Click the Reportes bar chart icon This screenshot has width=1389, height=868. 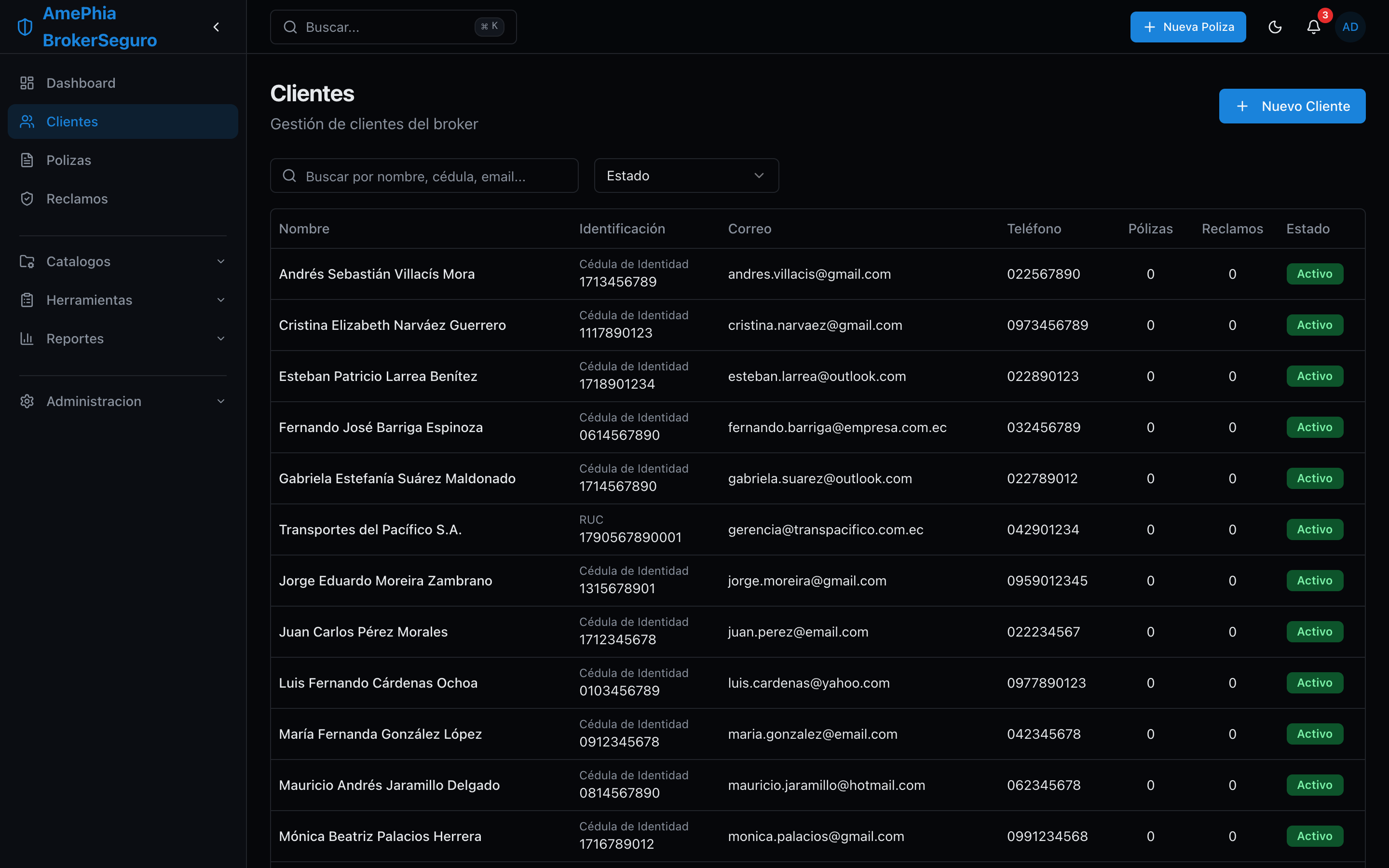coord(27,338)
